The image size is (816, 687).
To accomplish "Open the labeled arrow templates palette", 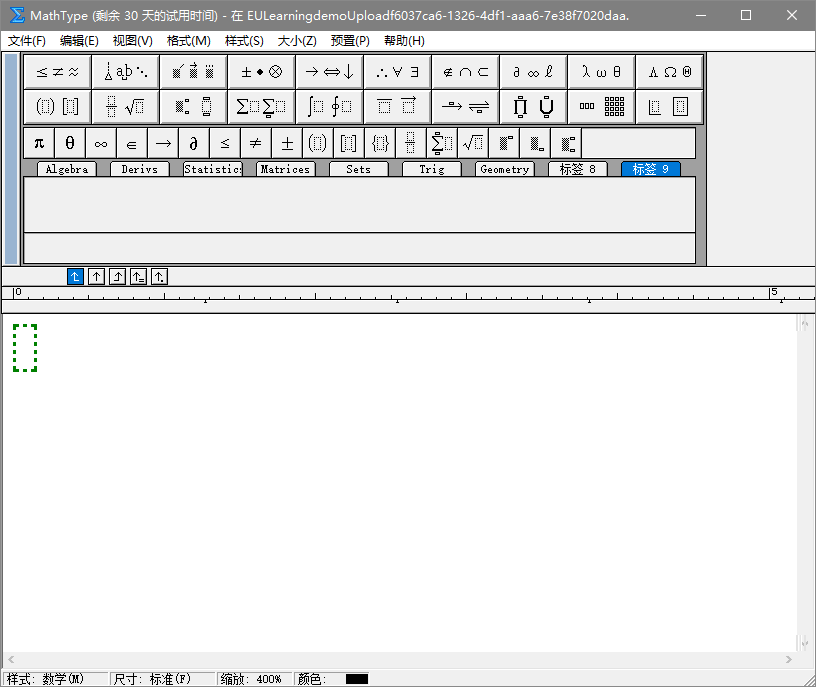I will 466,107.
